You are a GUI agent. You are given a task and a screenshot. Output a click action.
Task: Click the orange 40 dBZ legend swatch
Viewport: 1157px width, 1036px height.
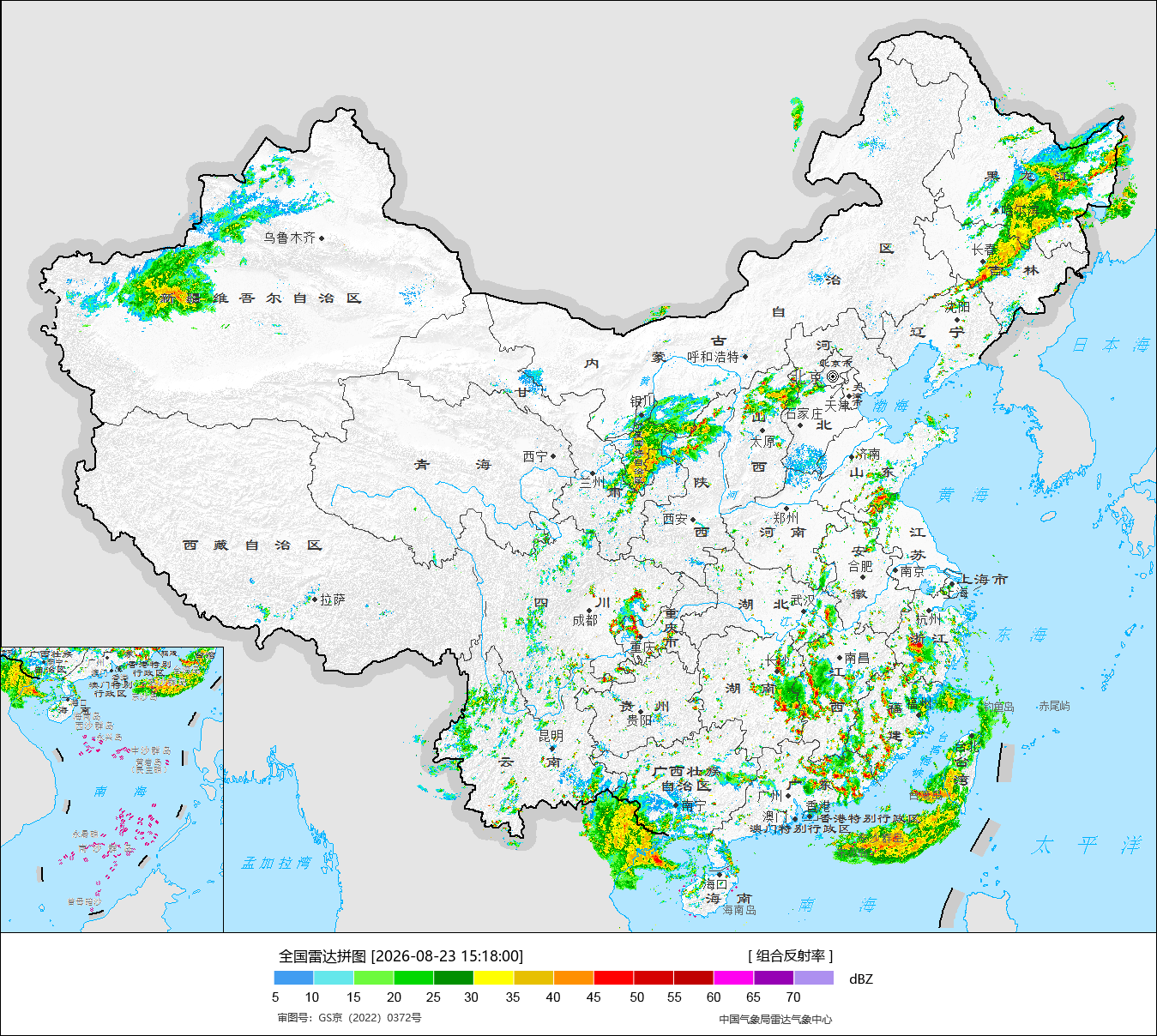(574, 978)
